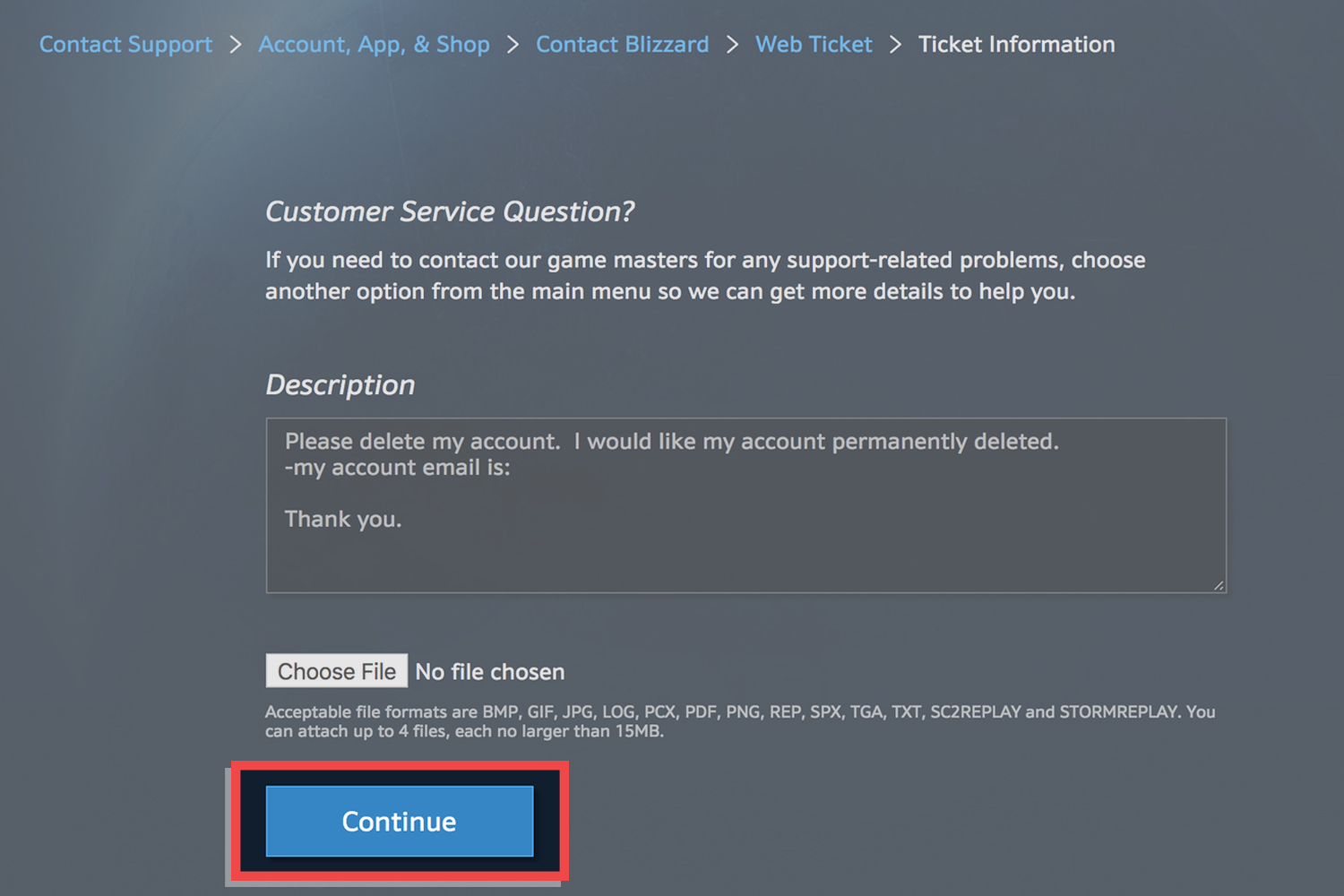
Task: Select the Web Ticket breadcrumb
Action: (813, 44)
